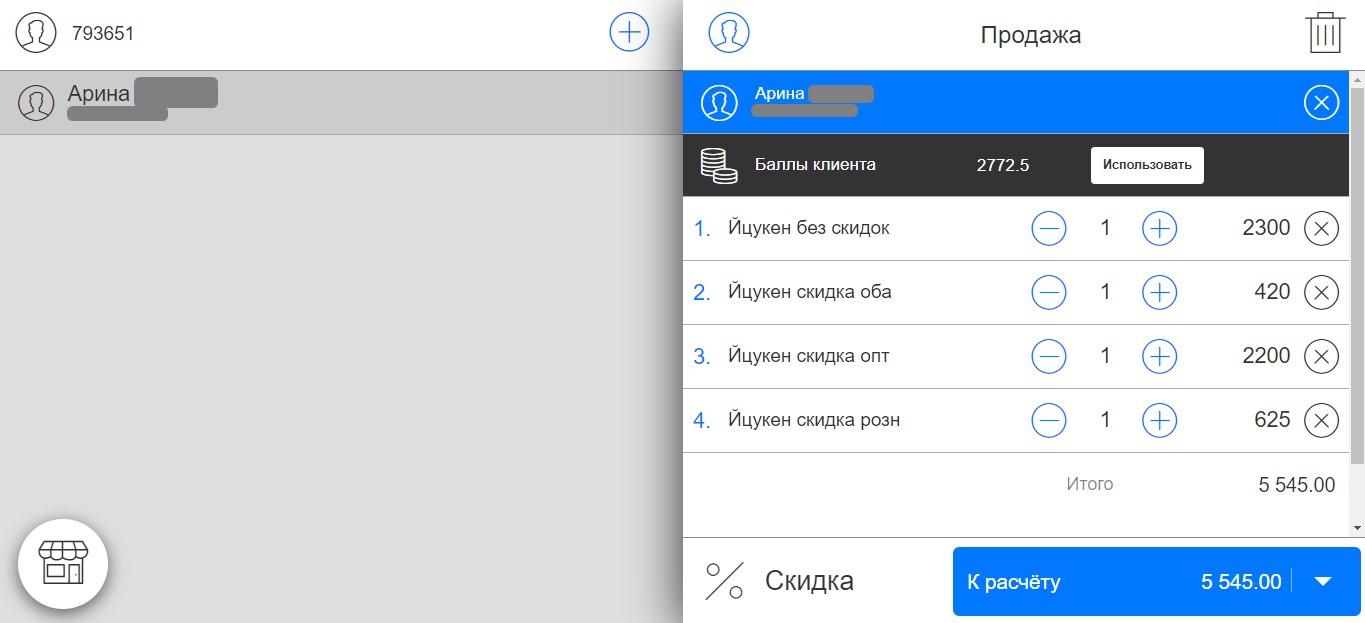The width and height of the screenshot is (1365, 623).
Task: Increase quantity of Йцукен скидка розн
Action: pos(1159,421)
